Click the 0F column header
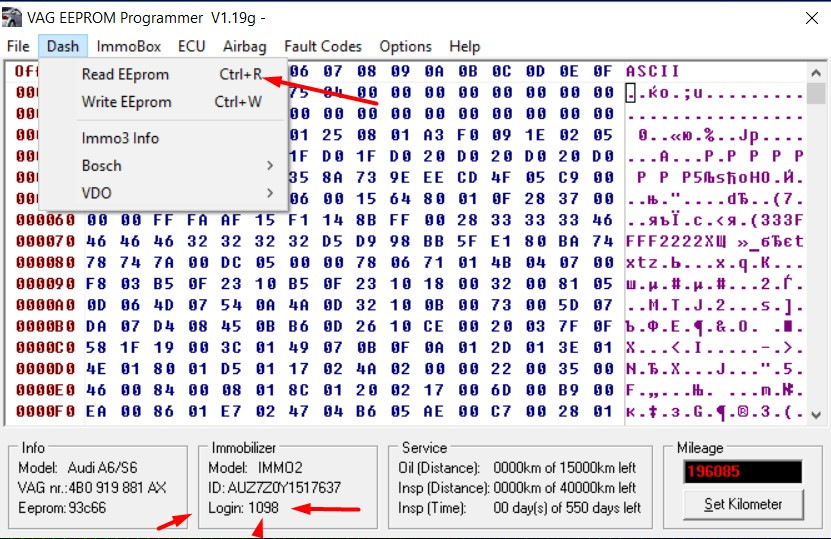Screen dimensions: 831x539 coord(603,71)
